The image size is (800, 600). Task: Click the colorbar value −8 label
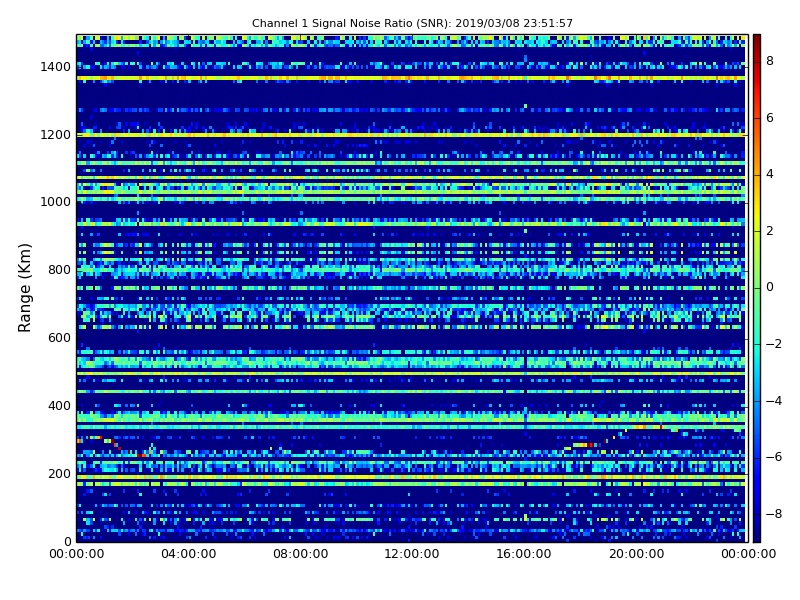point(774,514)
